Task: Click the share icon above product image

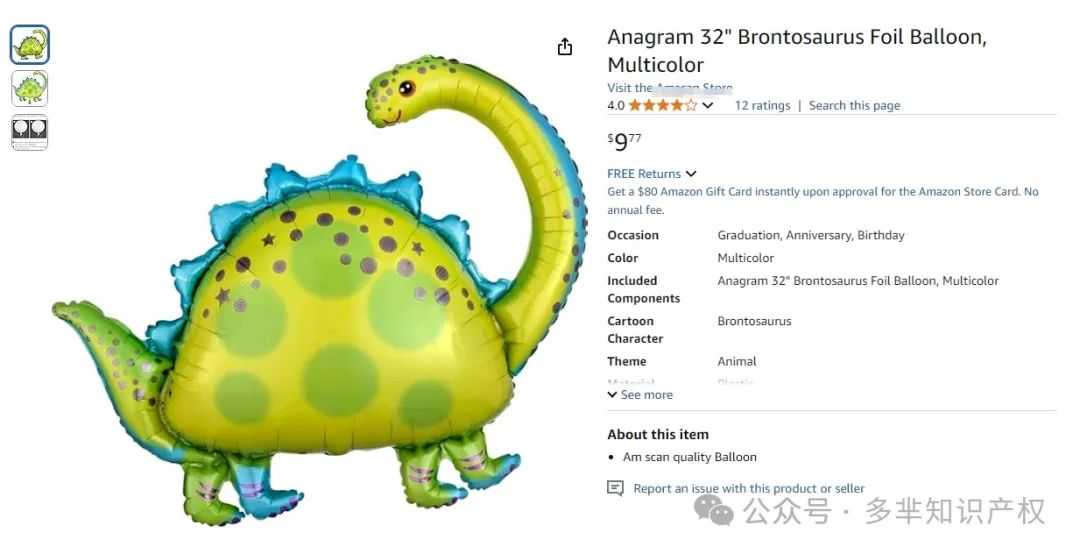Action: 565,47
